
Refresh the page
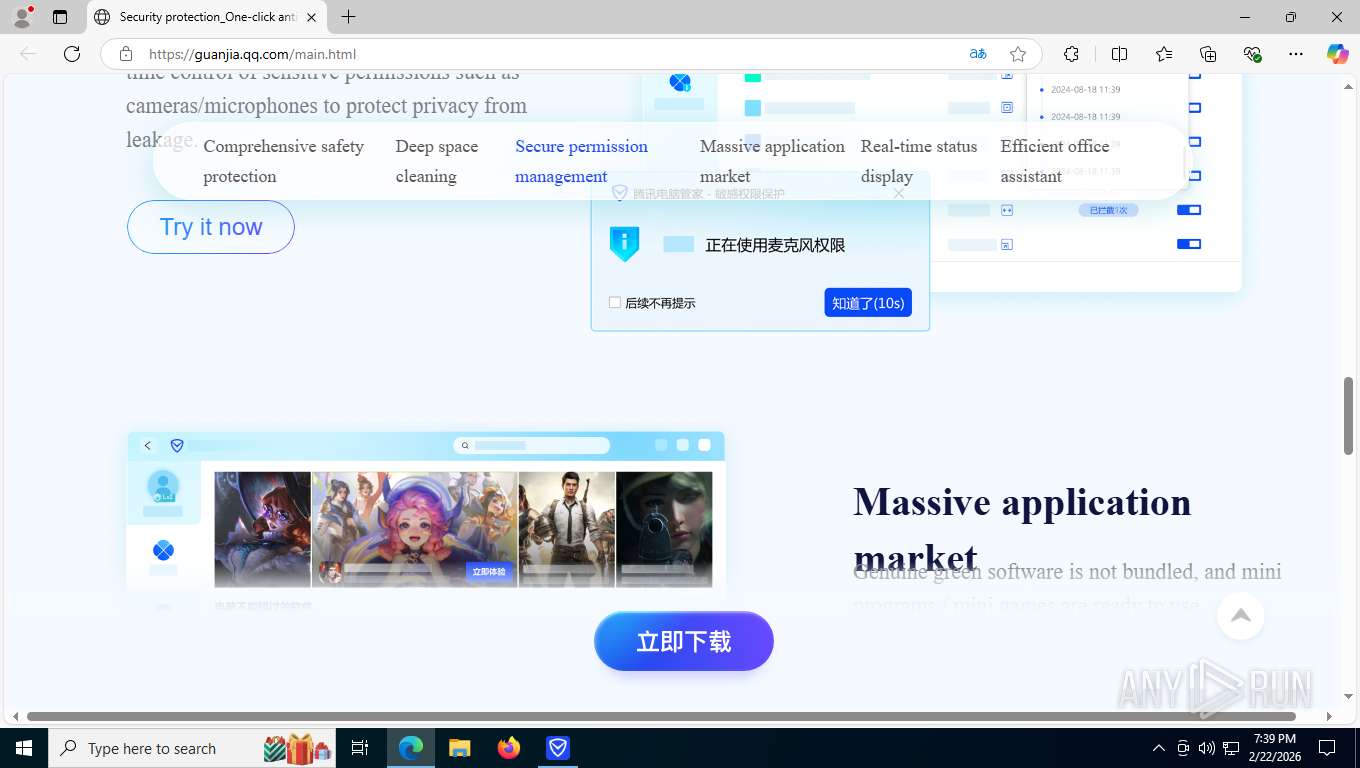pyautogui.click(x=72, y=54)
